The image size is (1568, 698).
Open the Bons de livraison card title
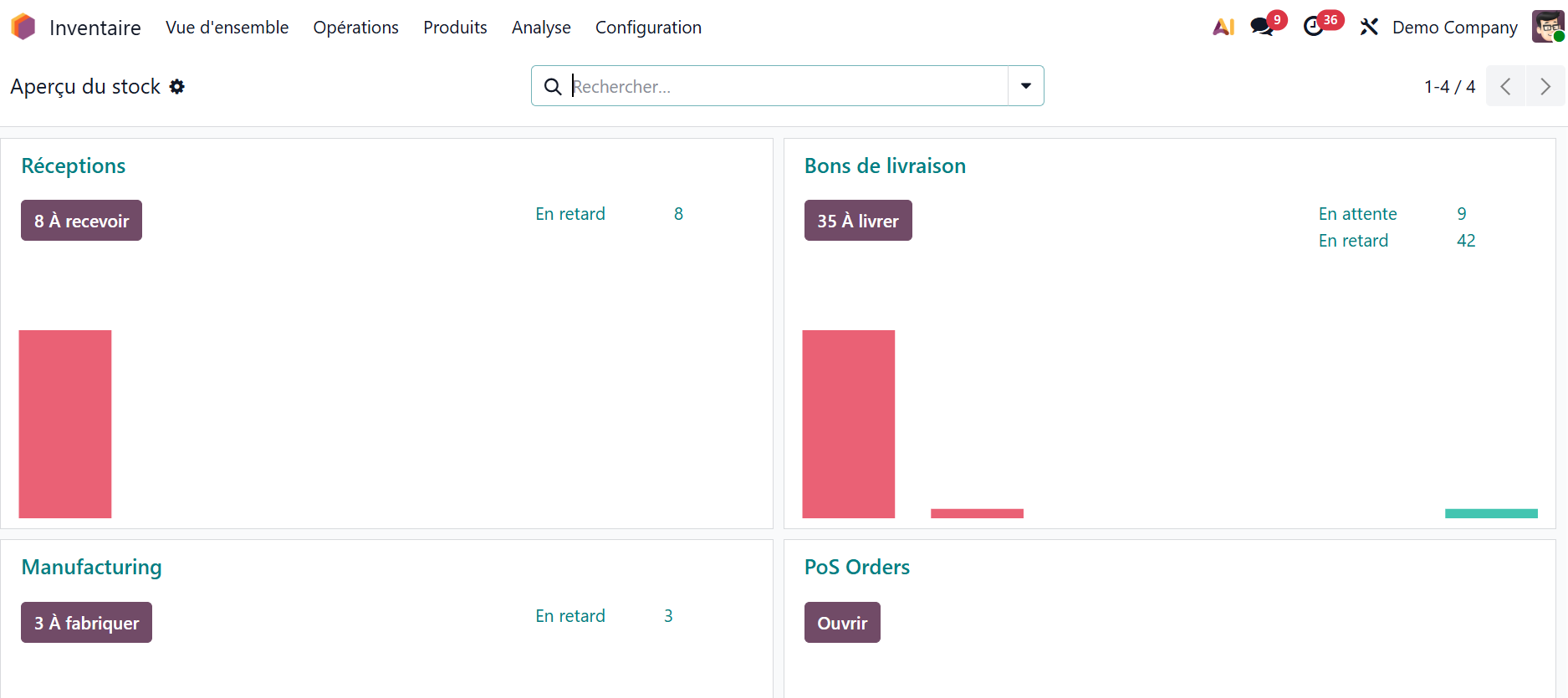point(885,166)
